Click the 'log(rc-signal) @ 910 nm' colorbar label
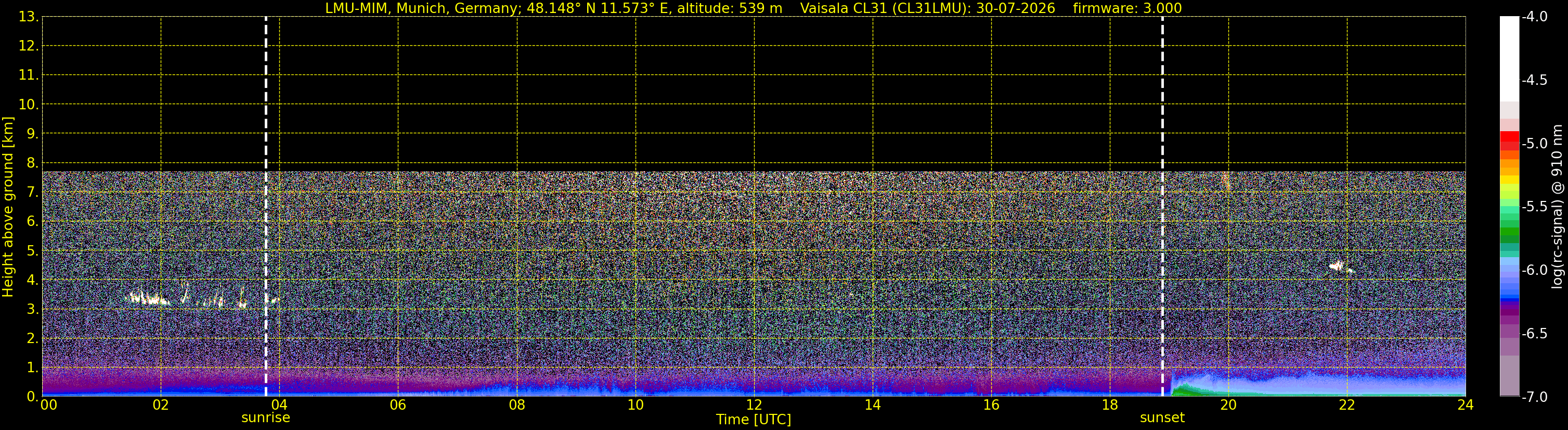 [x=1557, y=207]
